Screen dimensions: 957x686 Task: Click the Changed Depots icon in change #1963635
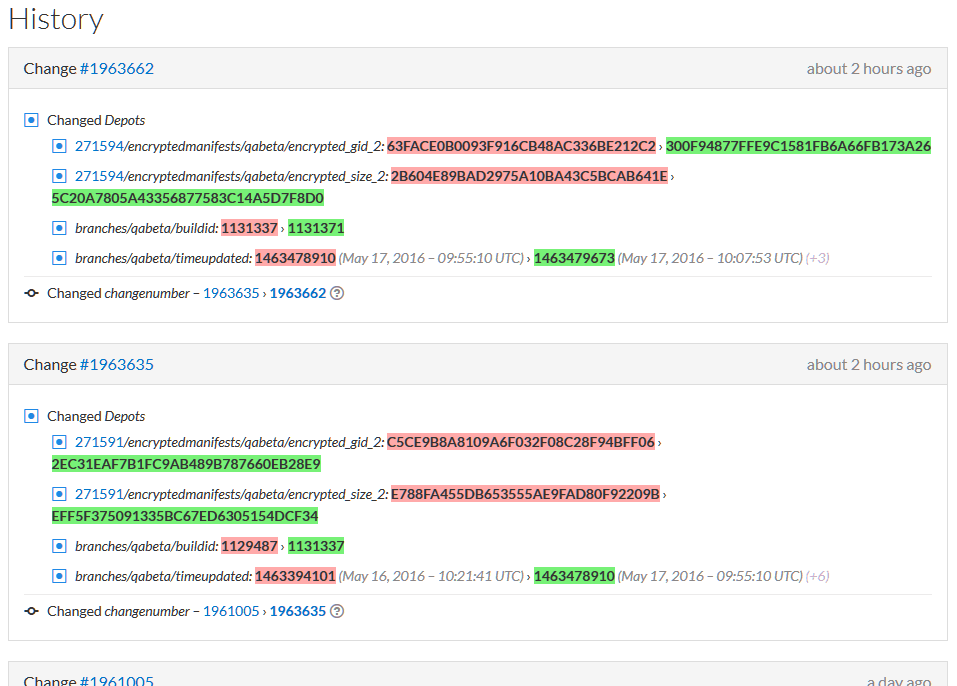click(x=31, y=416)
